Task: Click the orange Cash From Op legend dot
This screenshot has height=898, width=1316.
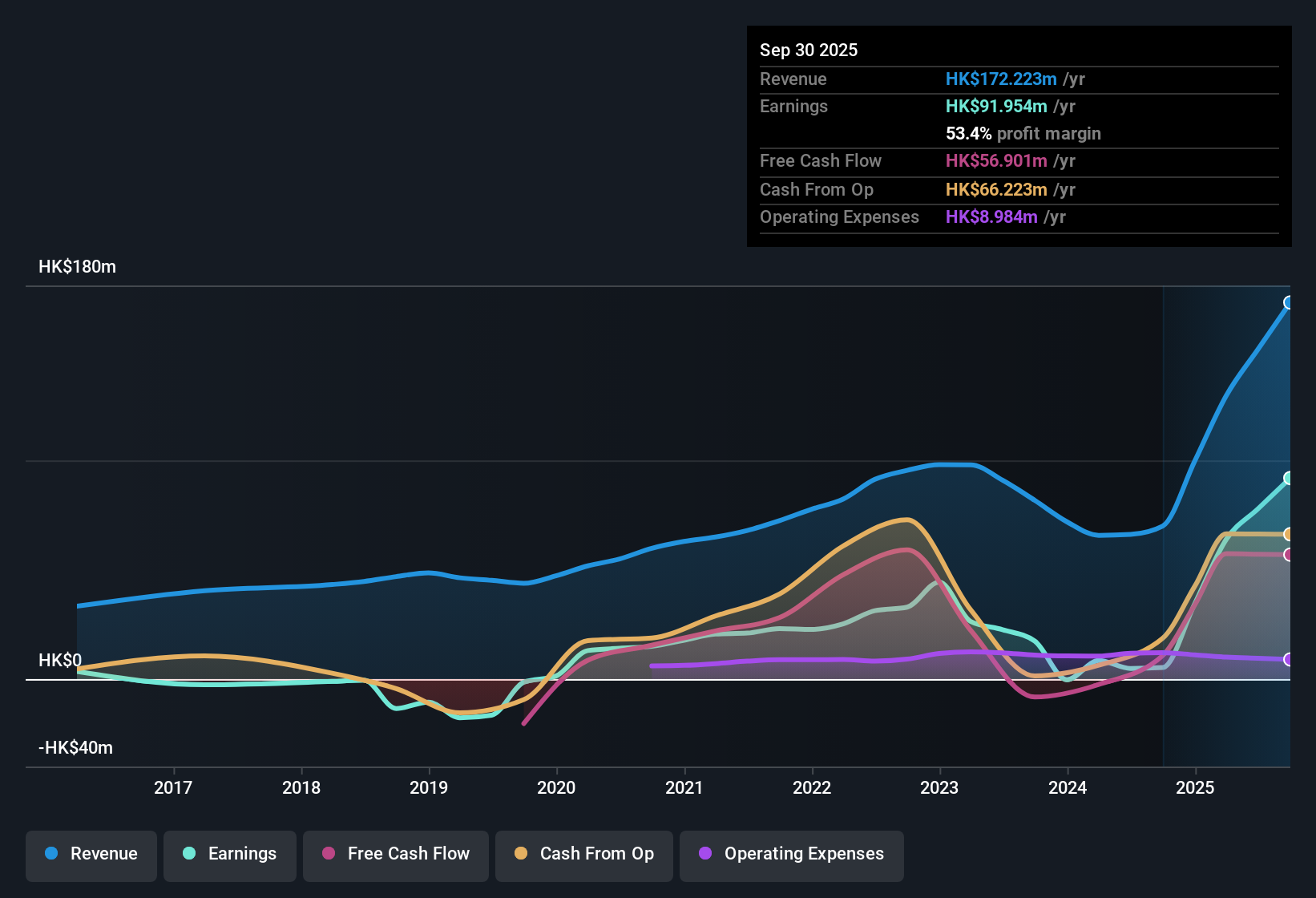Action: (520, 854)
